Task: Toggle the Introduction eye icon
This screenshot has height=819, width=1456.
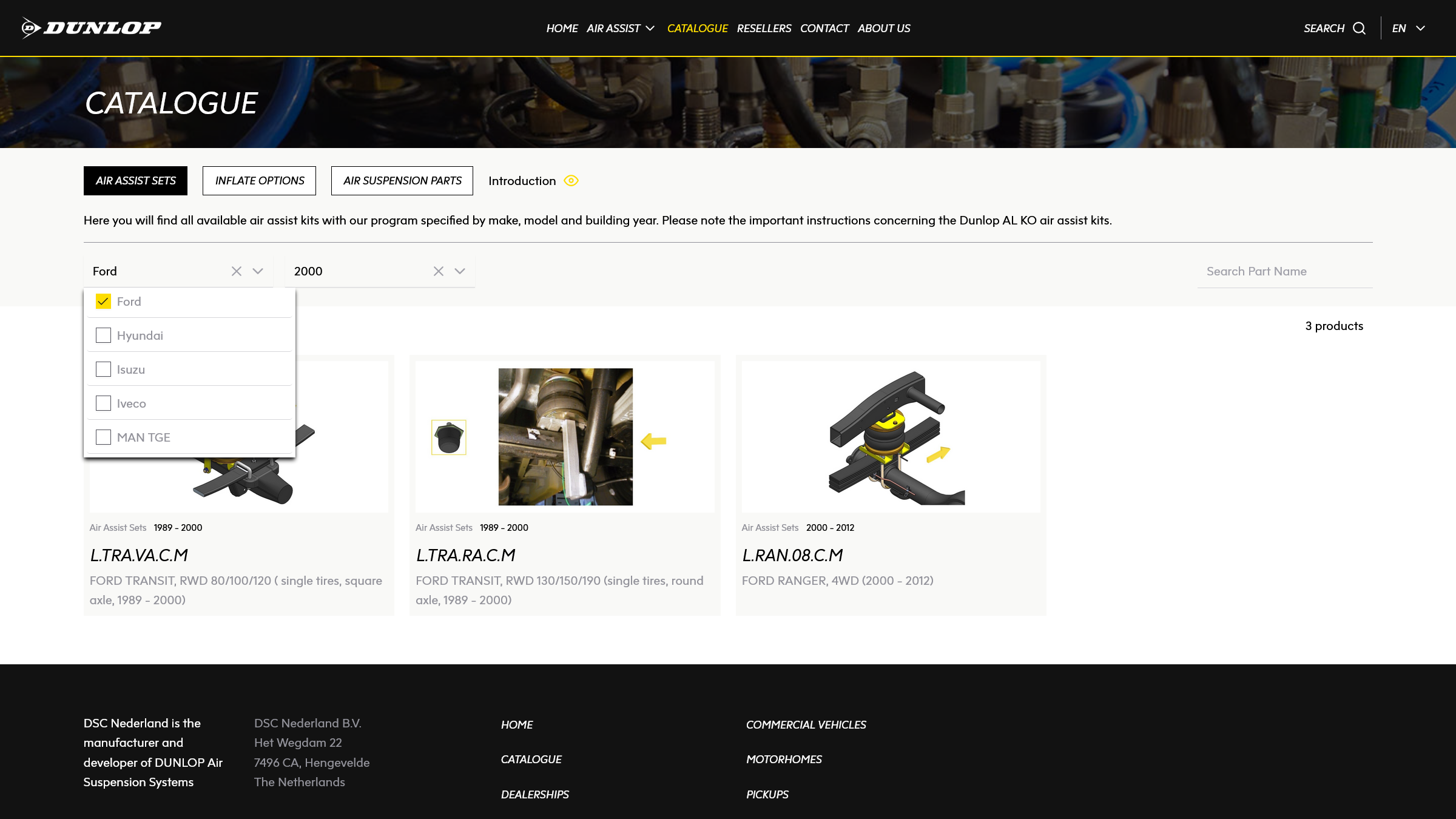Action: (571, 181)
